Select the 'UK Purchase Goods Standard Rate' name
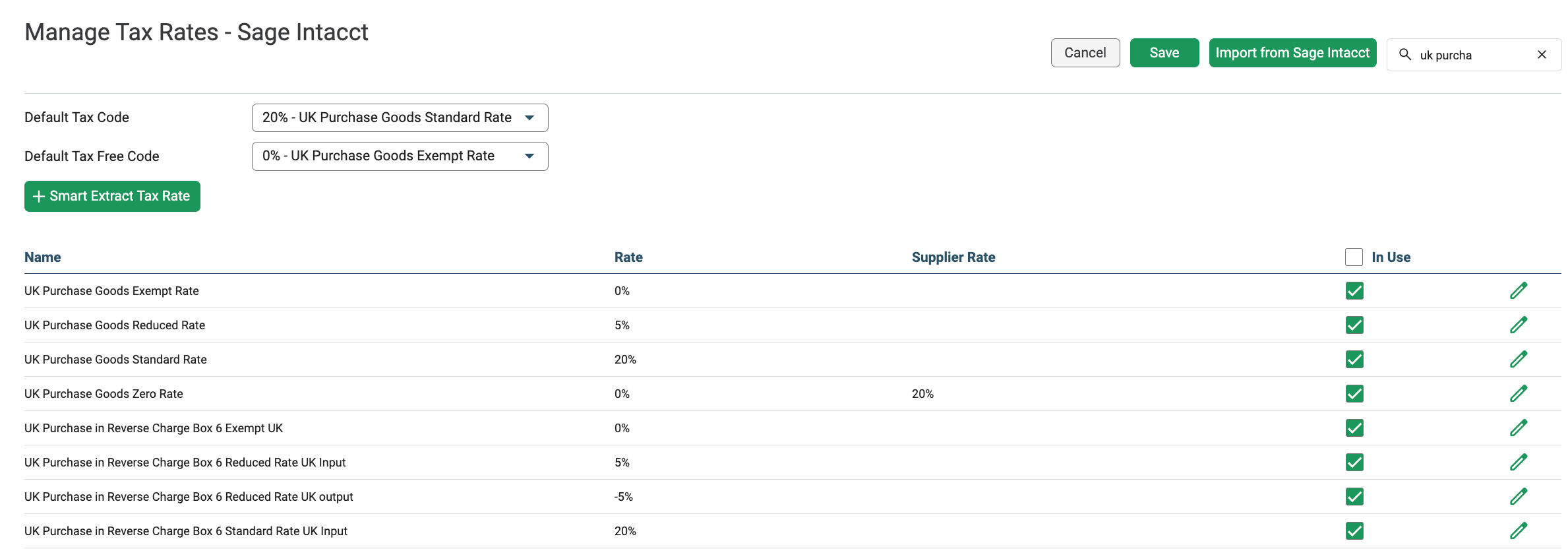The width and height of the screenshot is (1568, 549). [115, 360]
